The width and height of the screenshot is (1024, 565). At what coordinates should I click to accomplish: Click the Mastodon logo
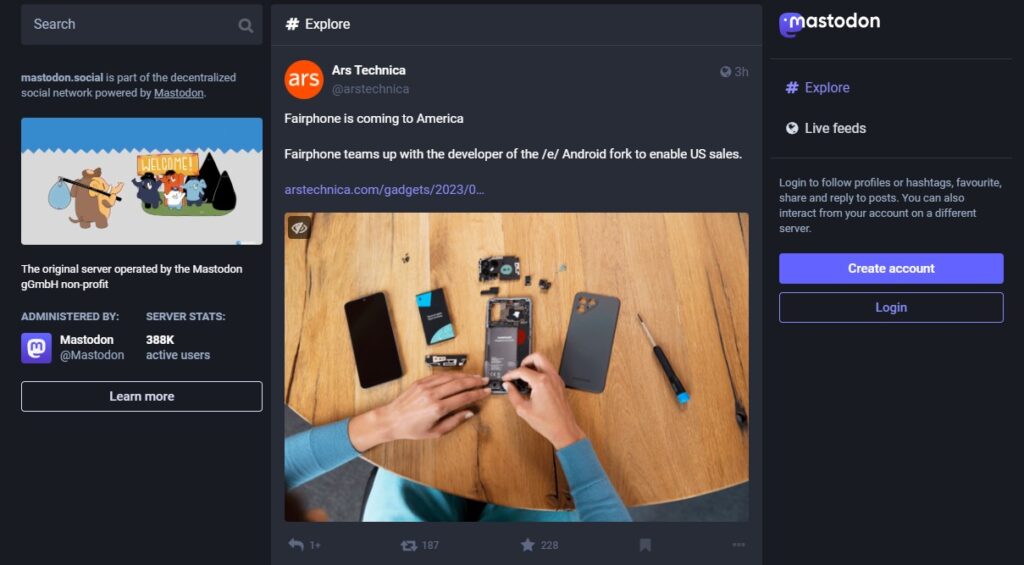pos(830,23)
